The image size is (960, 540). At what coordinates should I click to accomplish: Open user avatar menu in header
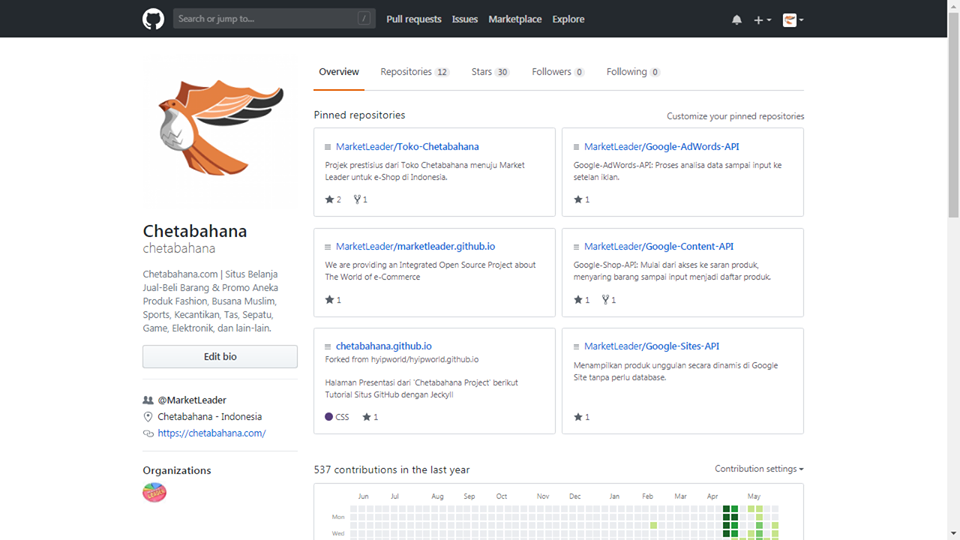[793, 20]
